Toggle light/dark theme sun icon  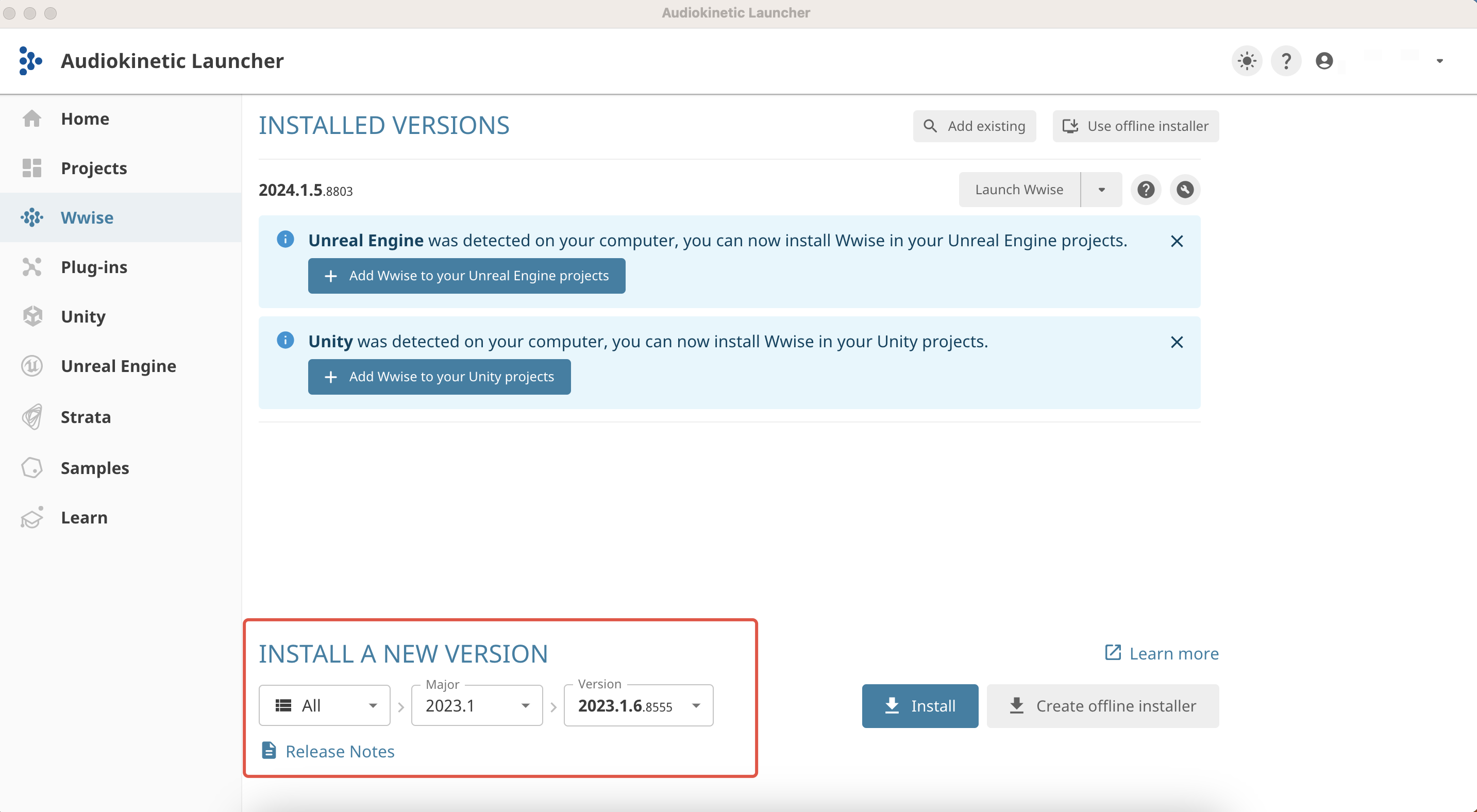tap(1247, 61)
